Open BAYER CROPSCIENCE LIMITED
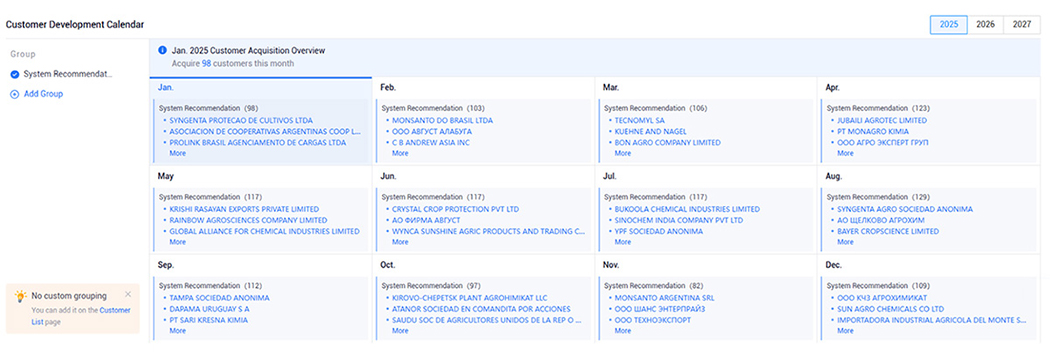 (x=888, y=232)
